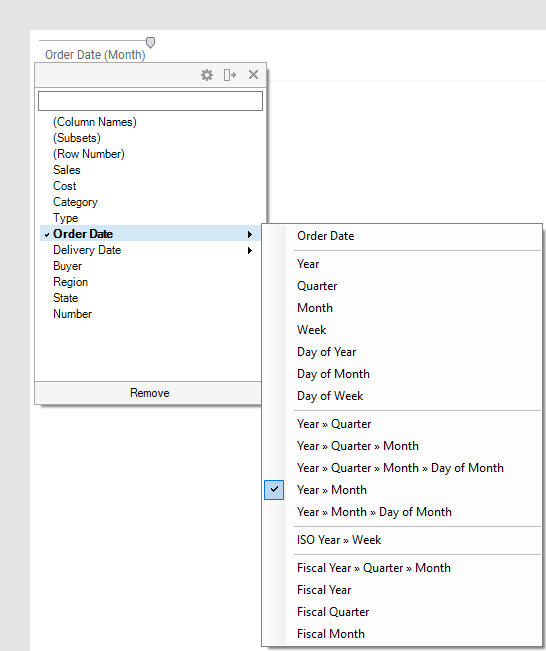
Task: Open the column selector settings gear
Action: coord(207,75)
